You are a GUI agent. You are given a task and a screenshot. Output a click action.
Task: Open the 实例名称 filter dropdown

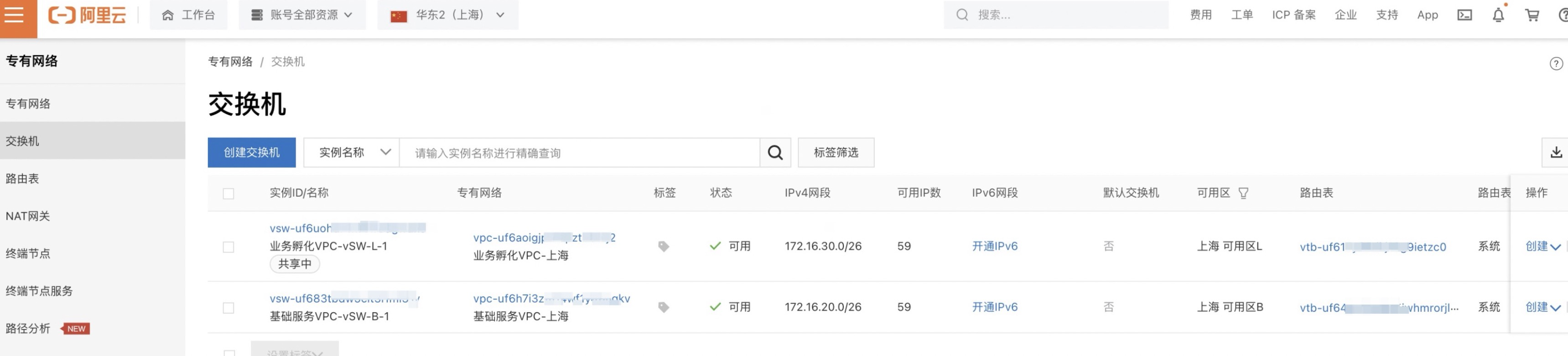click(352, 152)
